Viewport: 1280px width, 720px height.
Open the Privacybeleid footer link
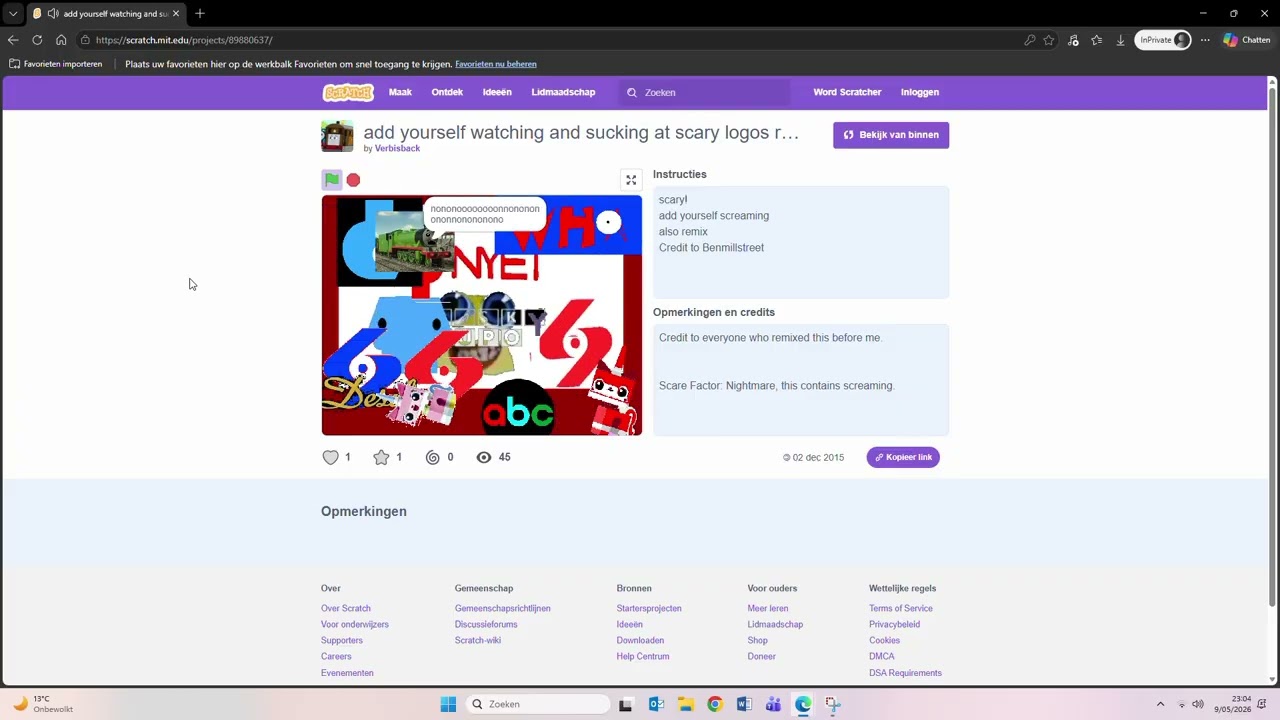tap(894, 624)
